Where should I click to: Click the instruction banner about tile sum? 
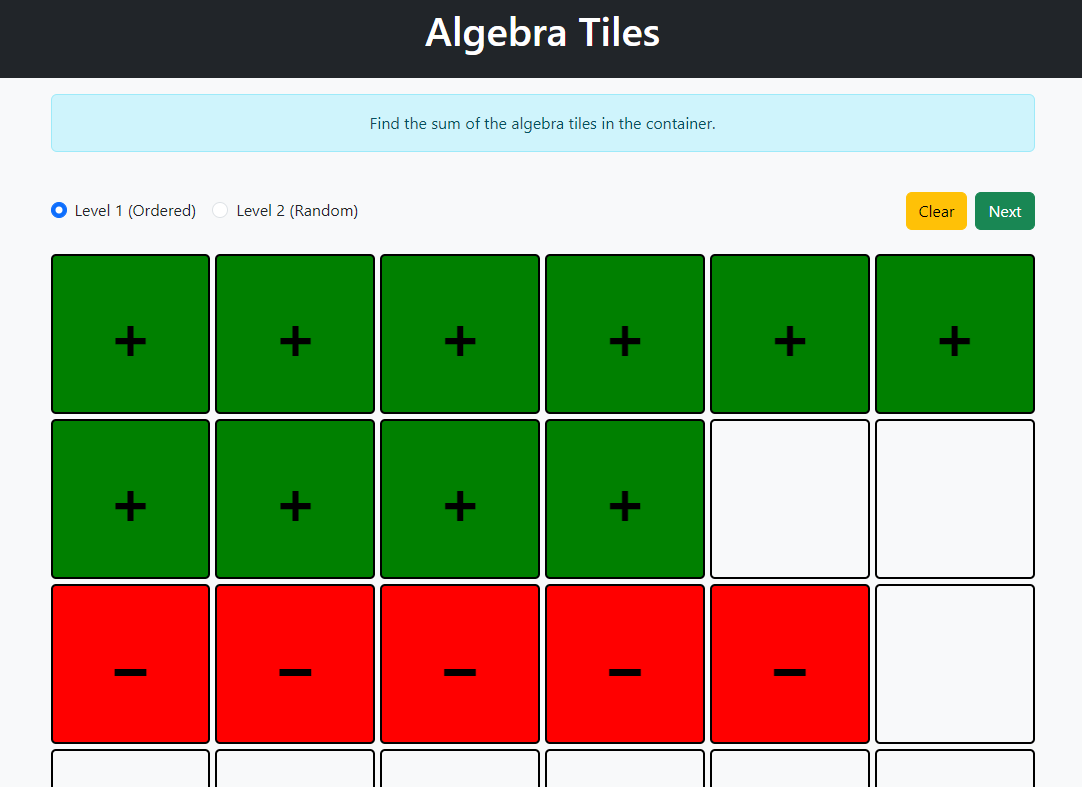[x=542, y=124]
